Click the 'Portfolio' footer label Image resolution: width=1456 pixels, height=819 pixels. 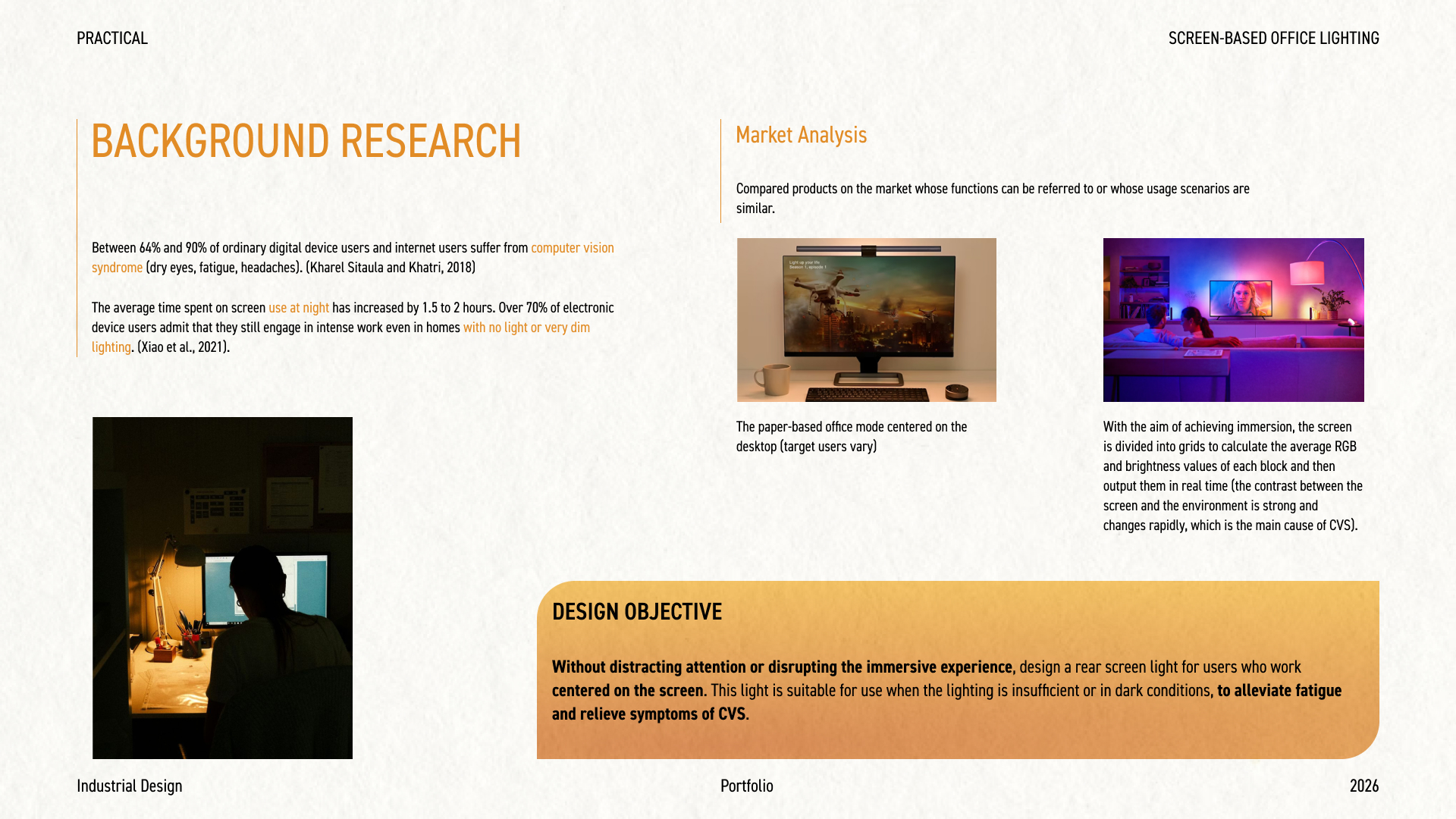click(747, 786)
